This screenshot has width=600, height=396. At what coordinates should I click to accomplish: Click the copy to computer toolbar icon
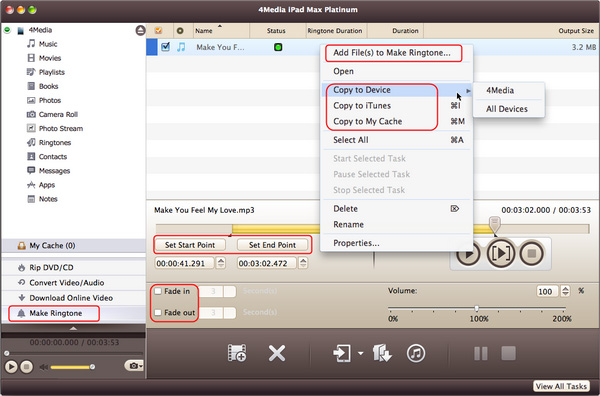click(382, 353)
